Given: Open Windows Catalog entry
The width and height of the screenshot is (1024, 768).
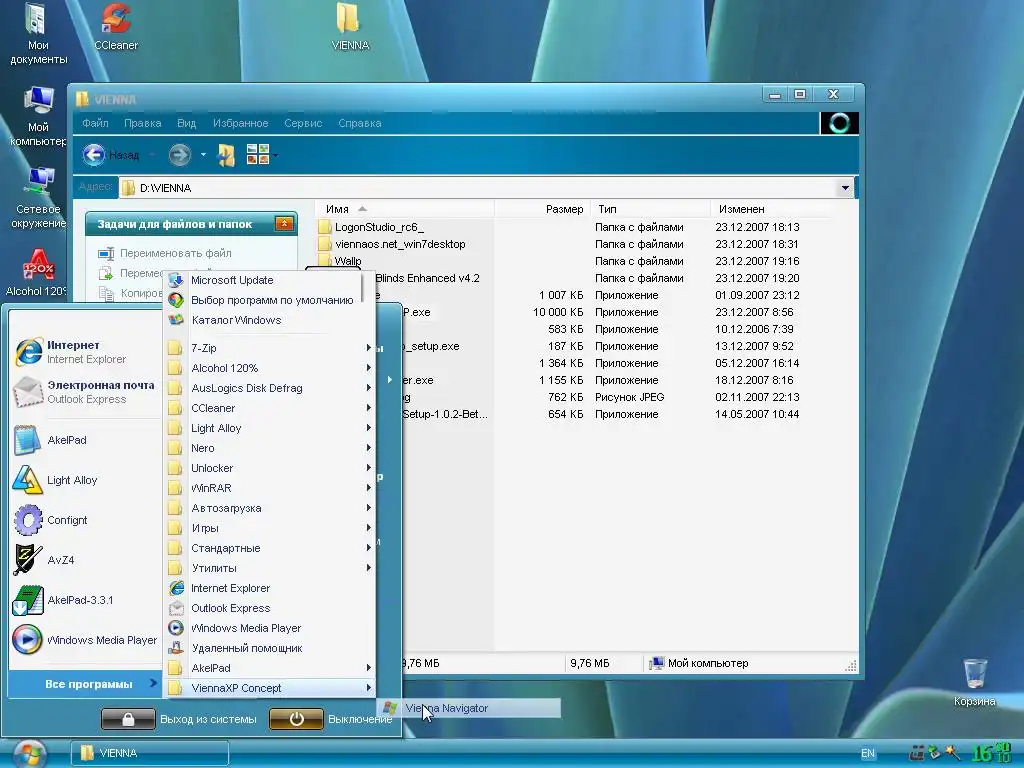Looking at the screenshot, I should point(270,320).
